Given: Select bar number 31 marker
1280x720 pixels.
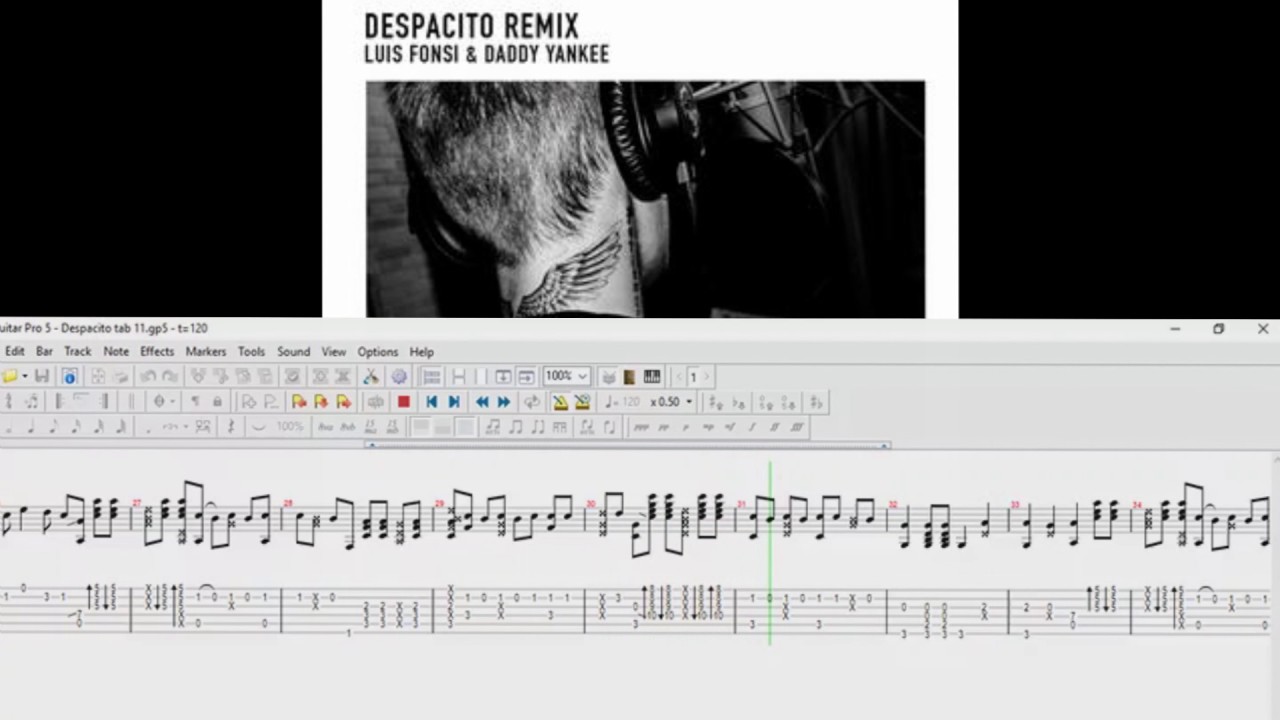Looking at the screenshot, I should coord(741,504).
